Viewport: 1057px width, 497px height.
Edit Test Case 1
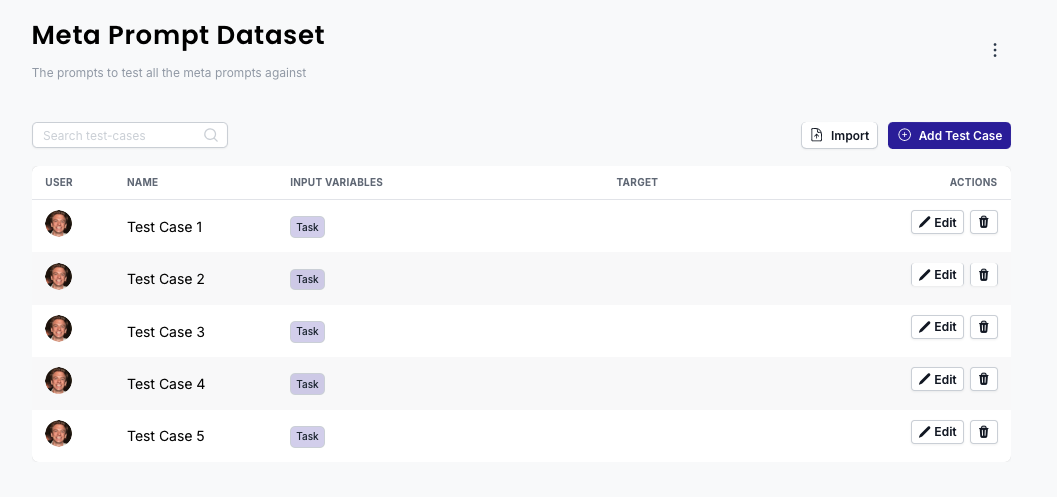(x=937, y=222)
